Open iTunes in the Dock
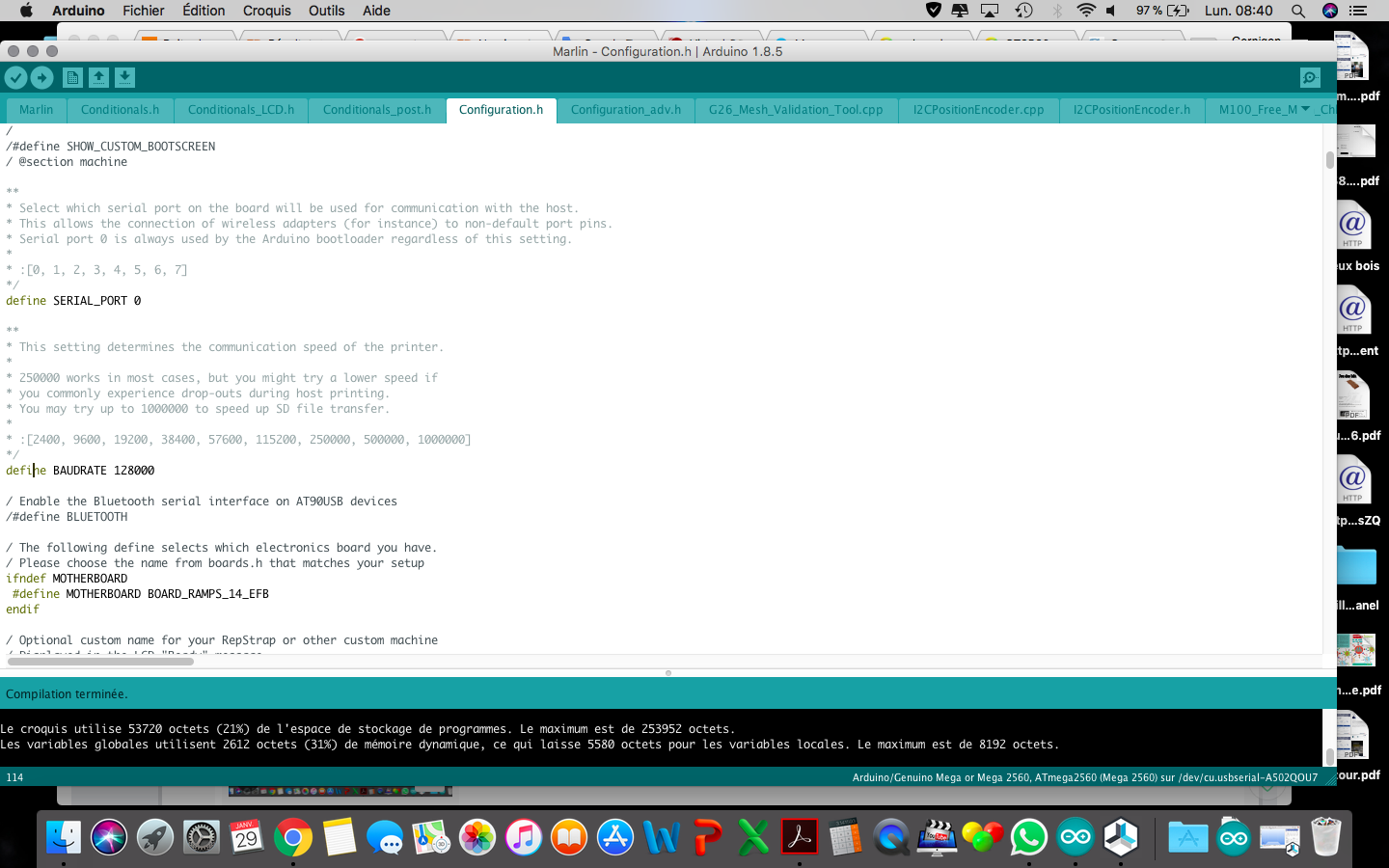This screenshot has height=868, width=1389. click(x=523, y=837)
